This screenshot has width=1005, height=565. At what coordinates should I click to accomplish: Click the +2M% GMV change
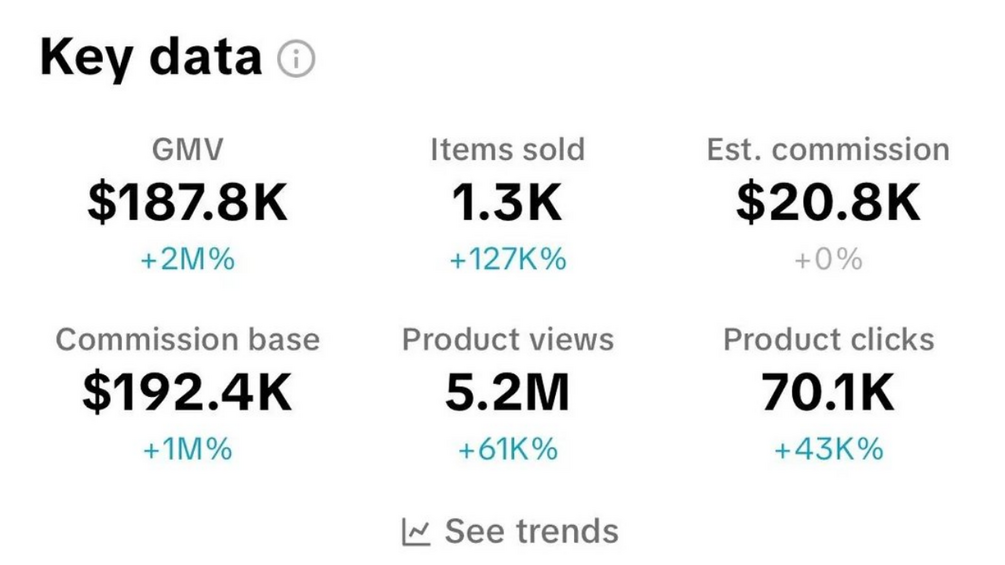[x=187, y=260]
